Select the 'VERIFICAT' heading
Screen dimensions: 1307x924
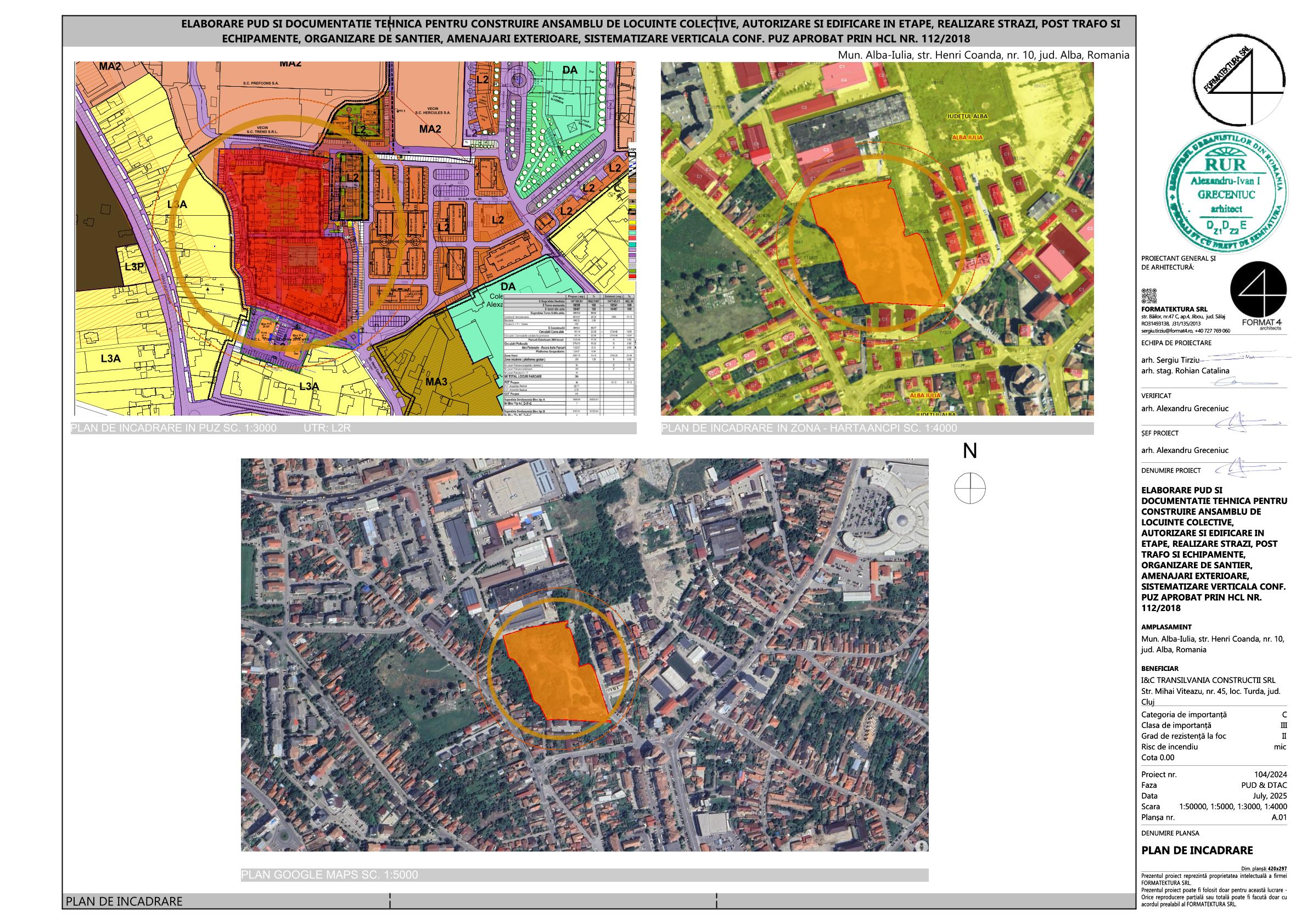pyautogui.click(x=1156, y=396)
